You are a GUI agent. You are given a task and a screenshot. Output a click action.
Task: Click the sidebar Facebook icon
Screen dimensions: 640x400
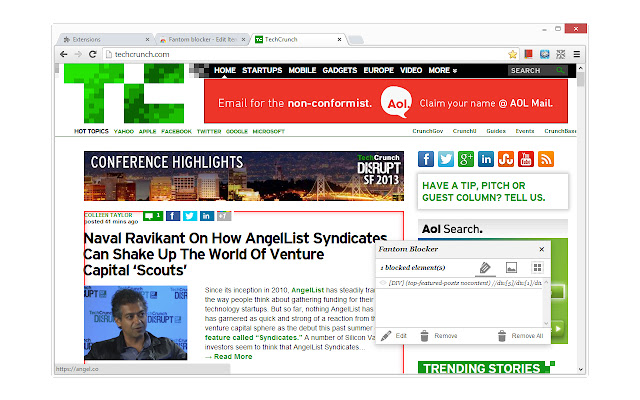tap(426, 159)
